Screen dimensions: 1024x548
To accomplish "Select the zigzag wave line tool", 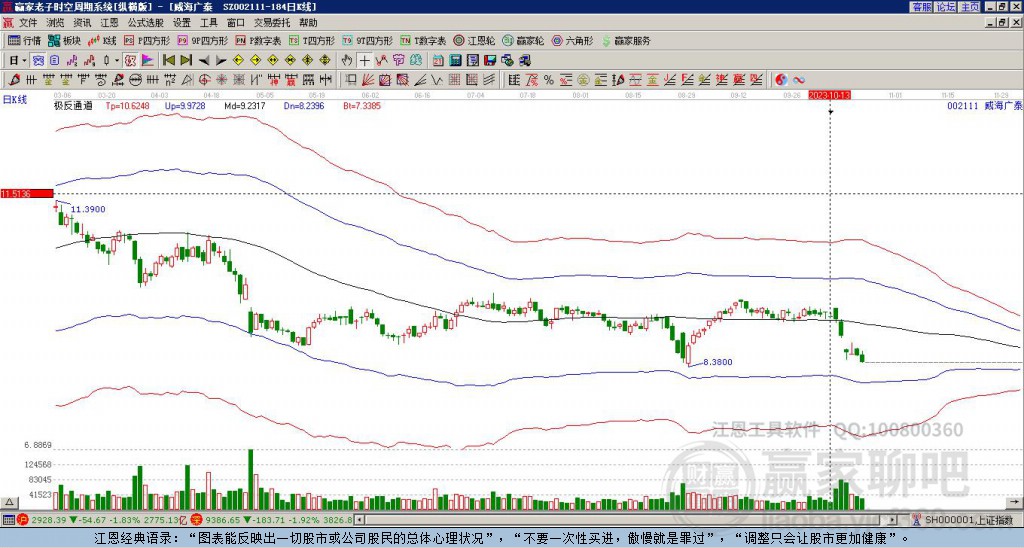I will coord(435,80).
